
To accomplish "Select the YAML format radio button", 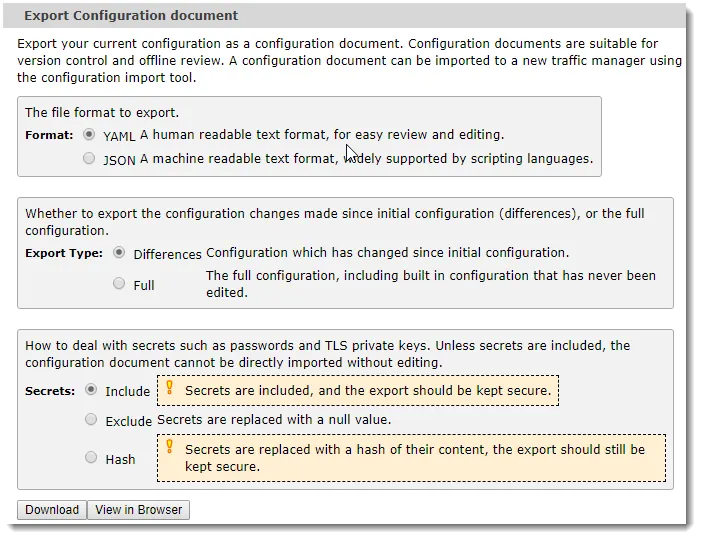I will tap(89, 135).
